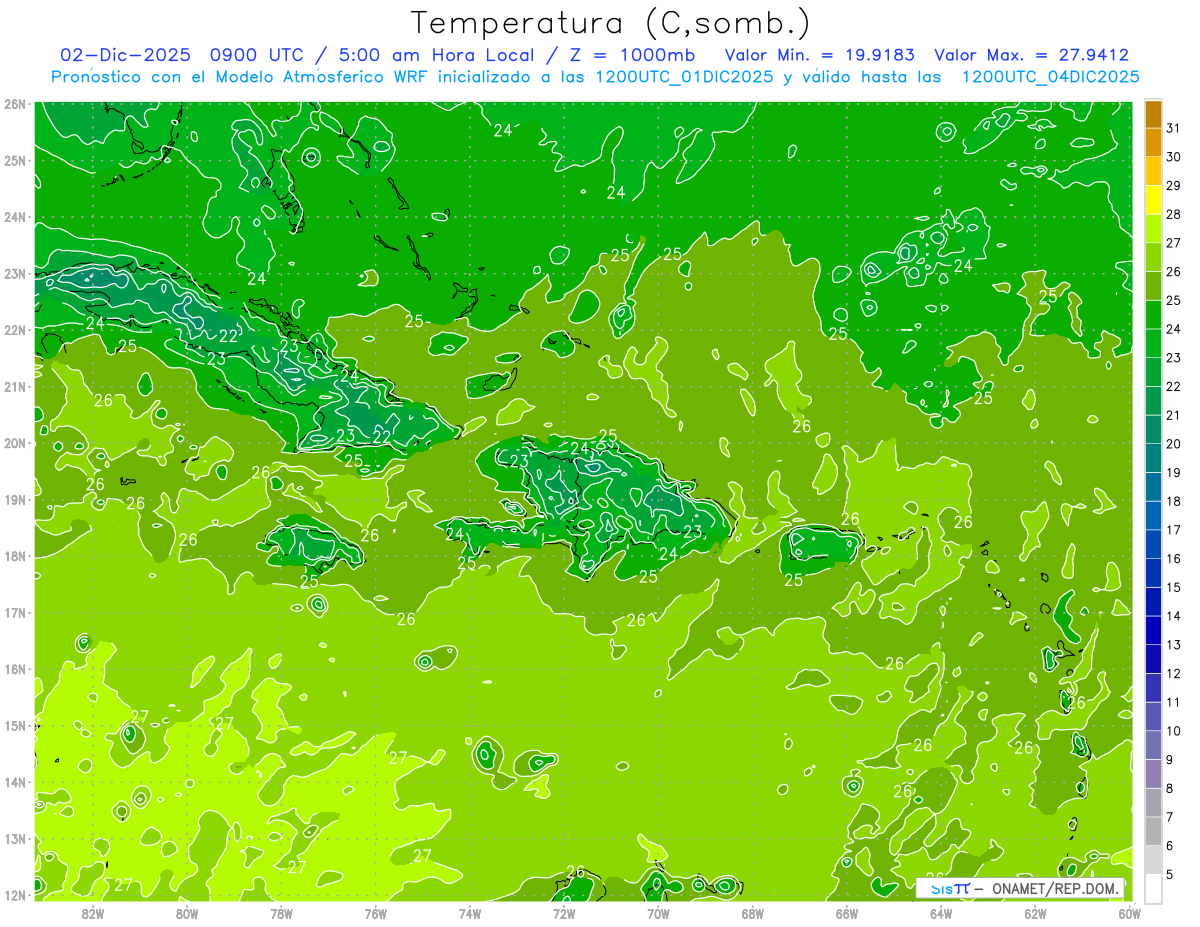
Task: Click color scale swatch between 26 and 27
Action: 1153,257
